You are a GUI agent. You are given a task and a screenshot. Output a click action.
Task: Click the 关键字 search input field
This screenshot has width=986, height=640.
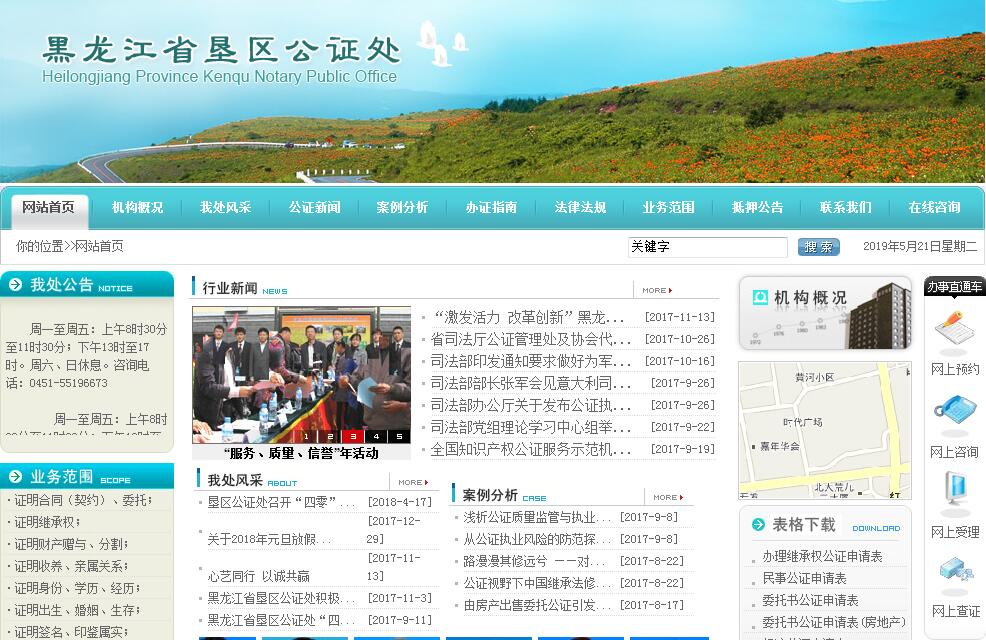point(707,247)
